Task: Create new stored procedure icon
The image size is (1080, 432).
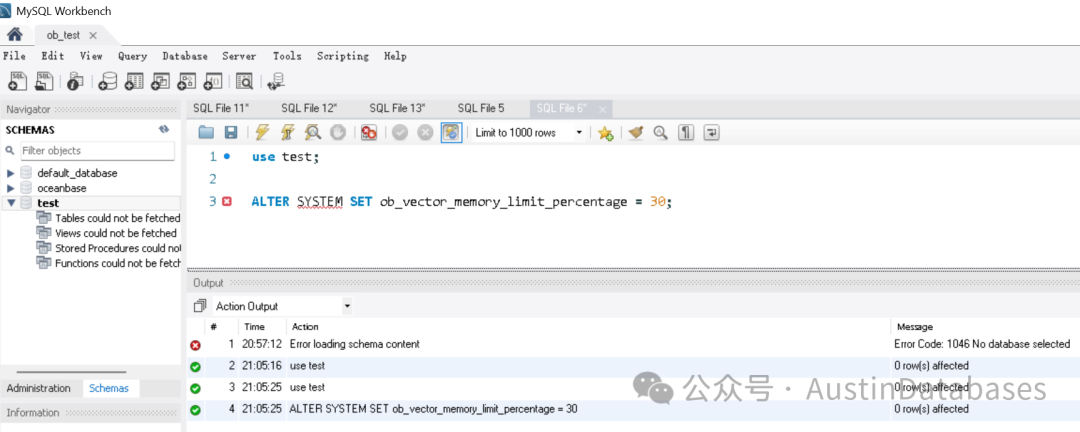Action: (x=186, y=82)
